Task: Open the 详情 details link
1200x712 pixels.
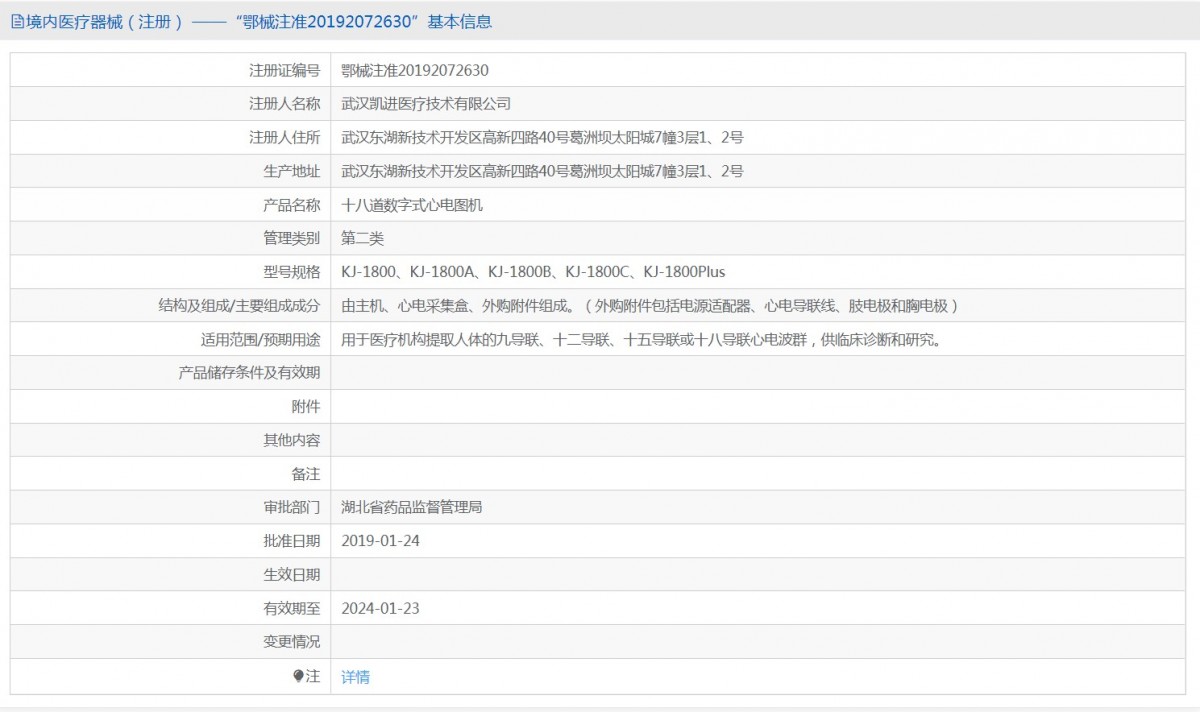Action: pos(355,677)
